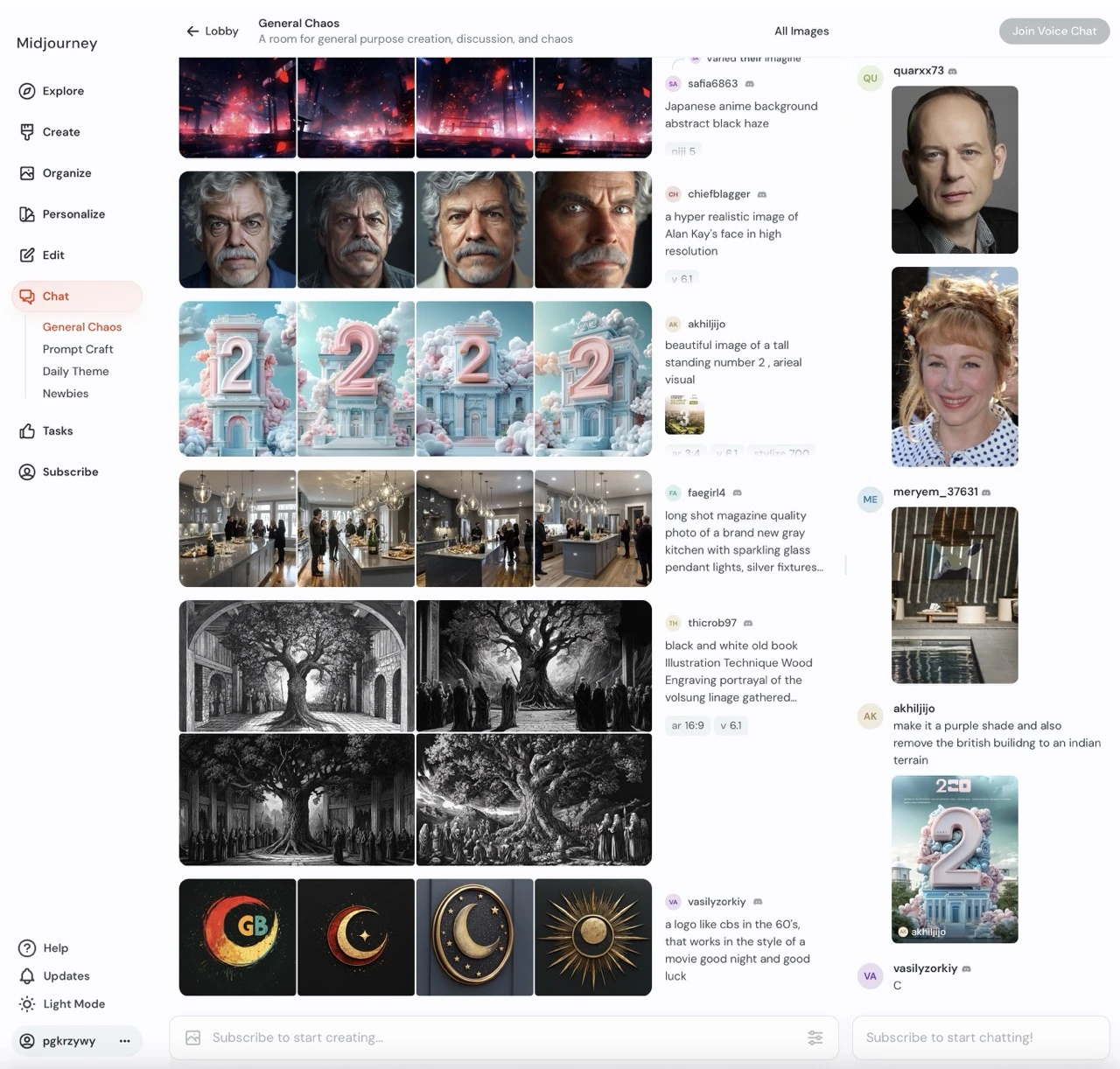
Task: Click the back arrow beside Lobby
Action: 192,31
